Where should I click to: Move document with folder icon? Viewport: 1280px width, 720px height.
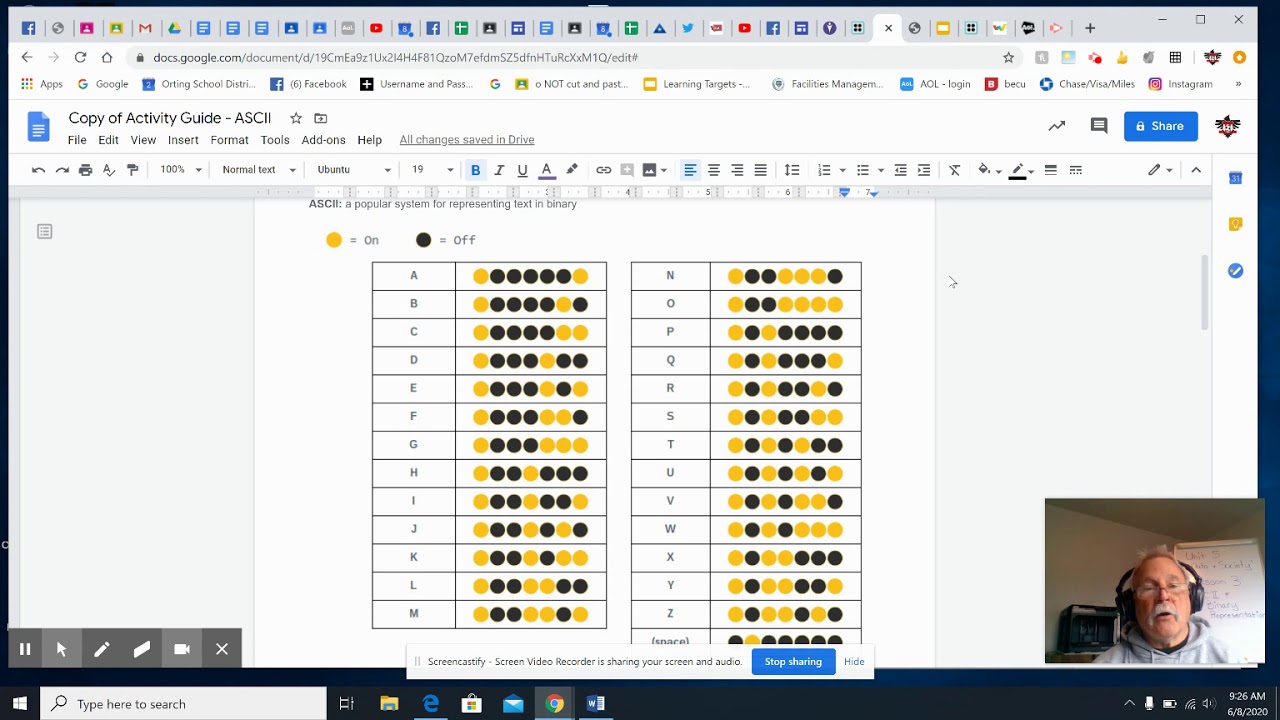point(321,118)
